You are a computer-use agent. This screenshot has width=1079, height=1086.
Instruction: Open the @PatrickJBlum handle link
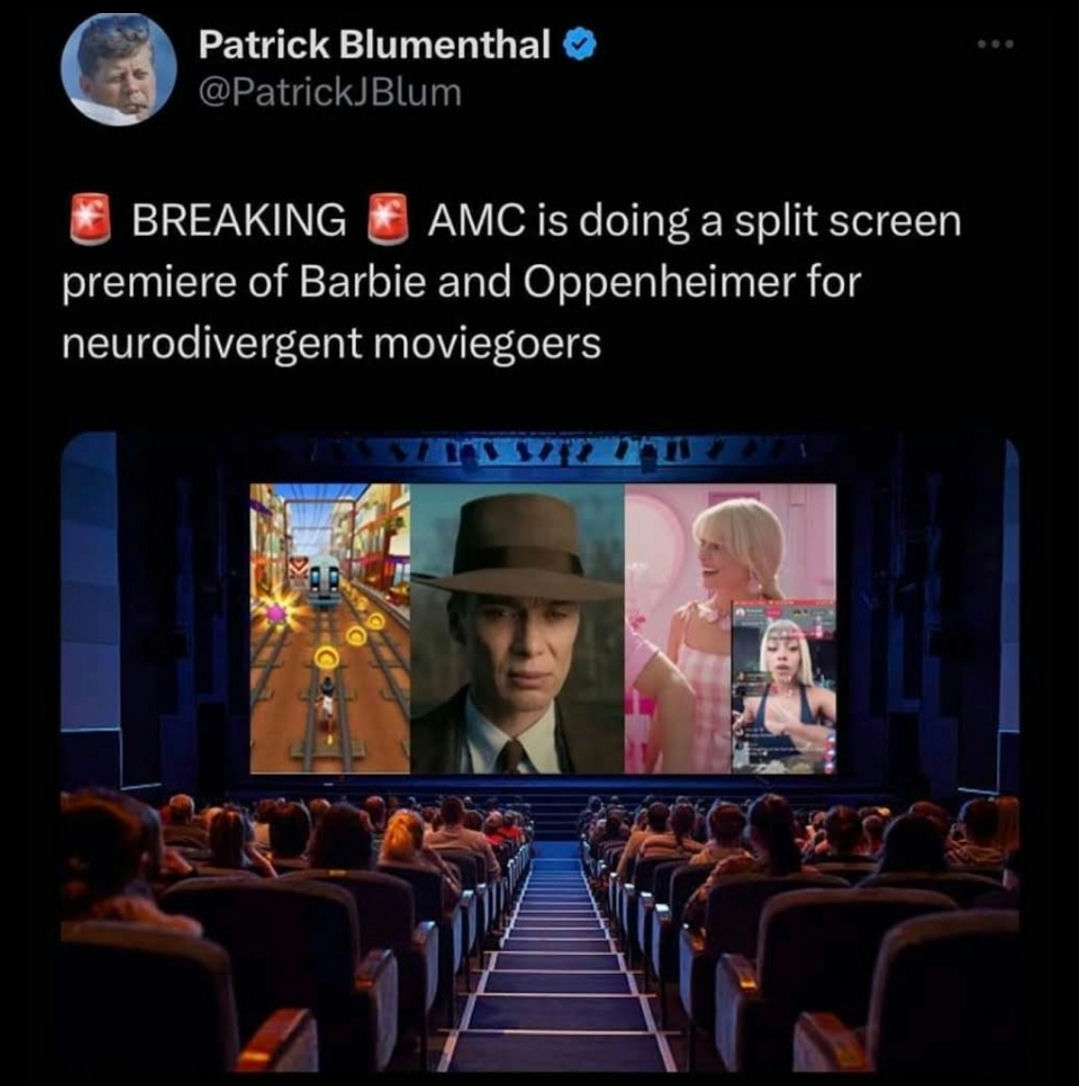click(330, 92)
